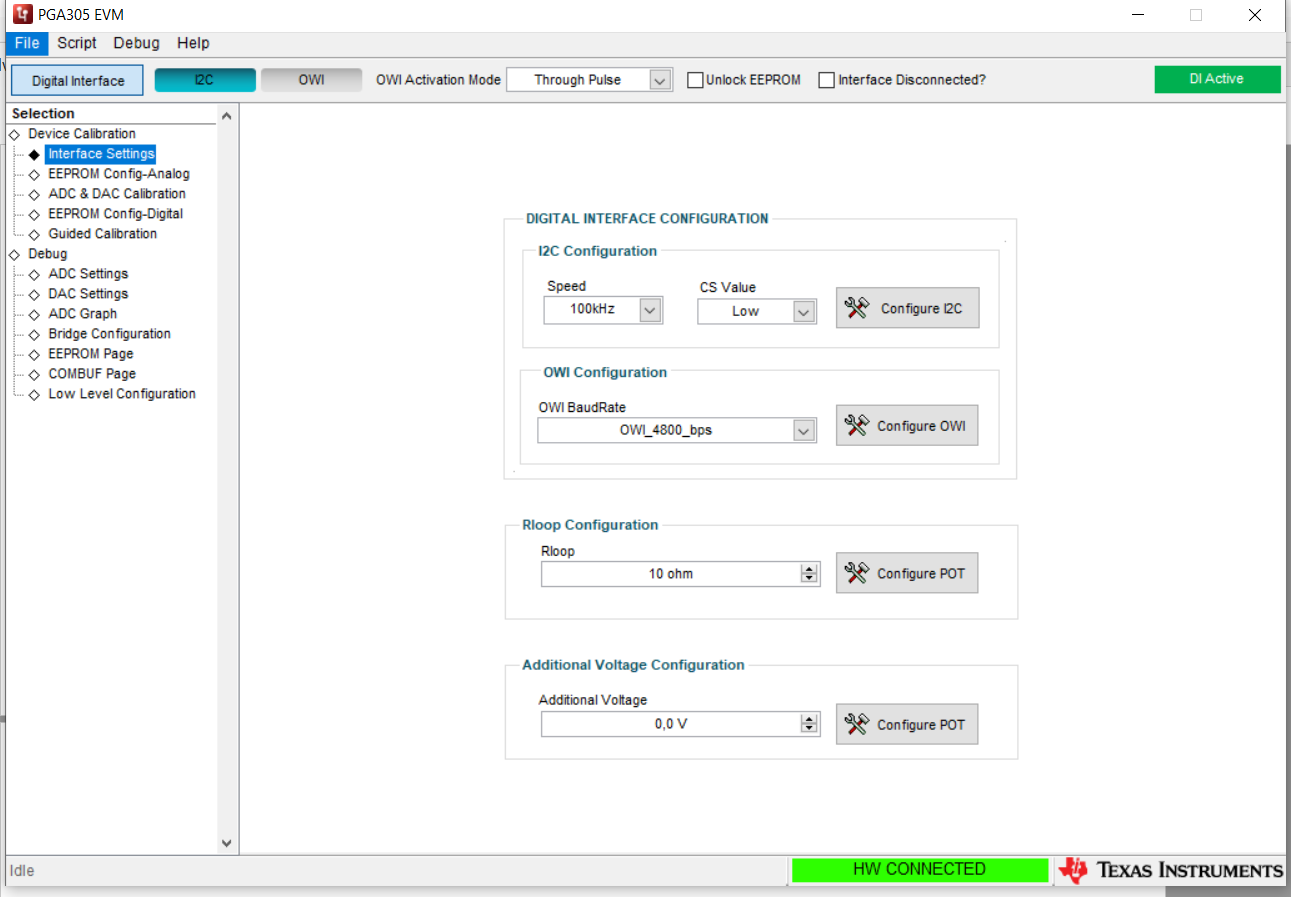The image size is (1291, 897).
Task: Select DAC Settings in tree
Action: tap(88, 294)
